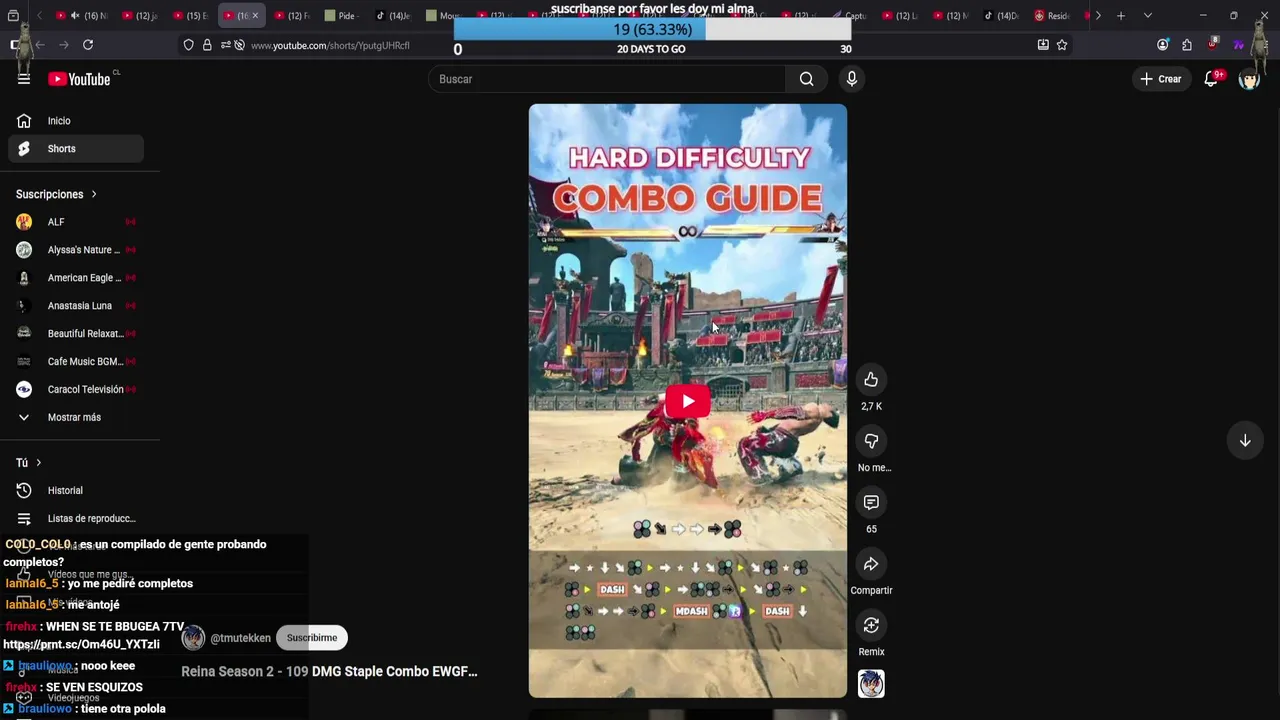
Task: Switch to the '(15) E' YouTube tab
Action: coord(190,16)
